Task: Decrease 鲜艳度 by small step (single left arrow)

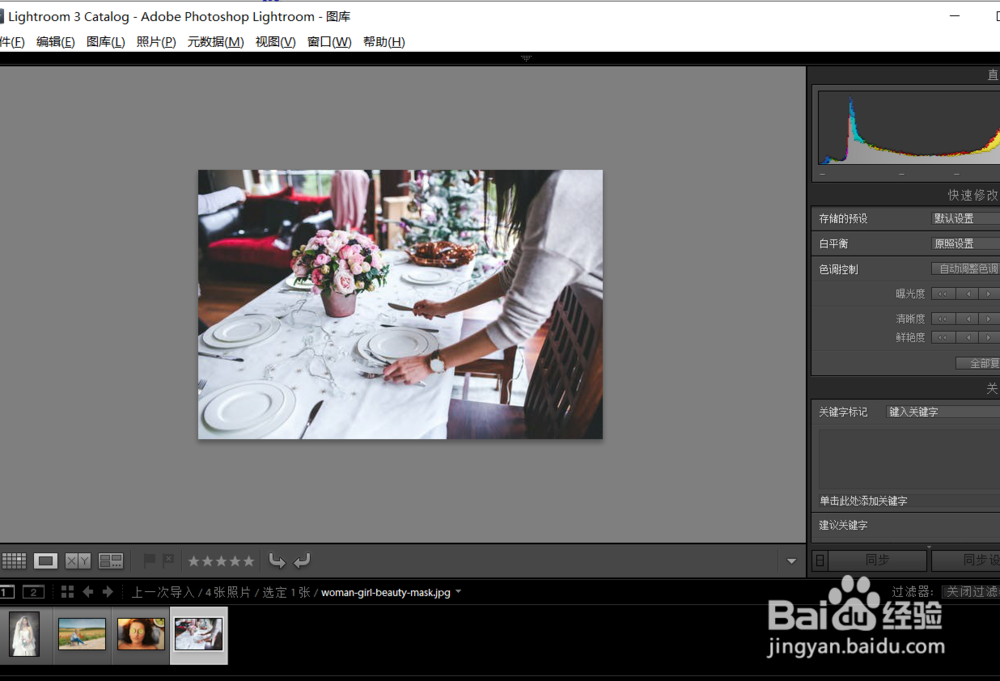Action: [x=968, y=337]
